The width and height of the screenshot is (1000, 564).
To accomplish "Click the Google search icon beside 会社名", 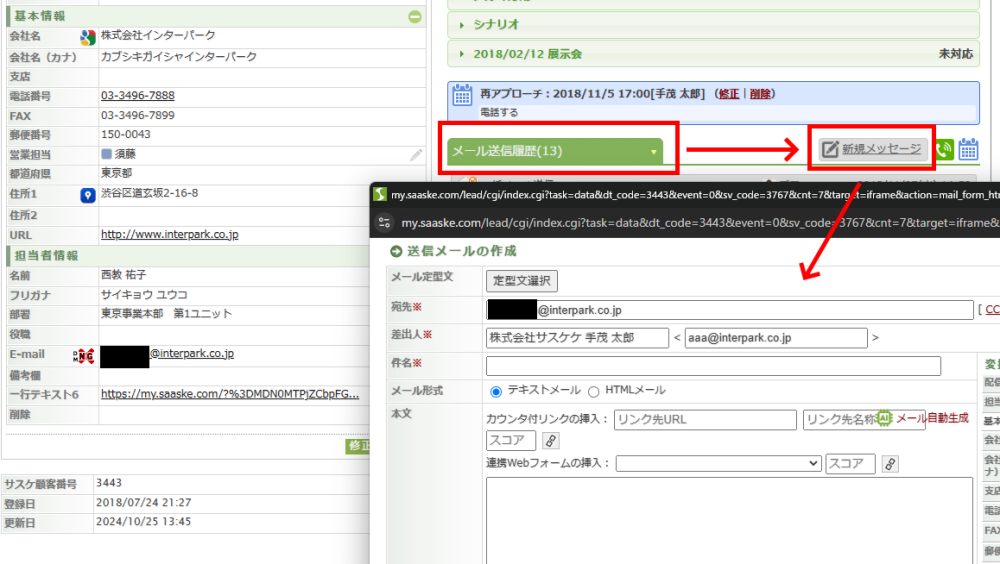I will (88, 37).
